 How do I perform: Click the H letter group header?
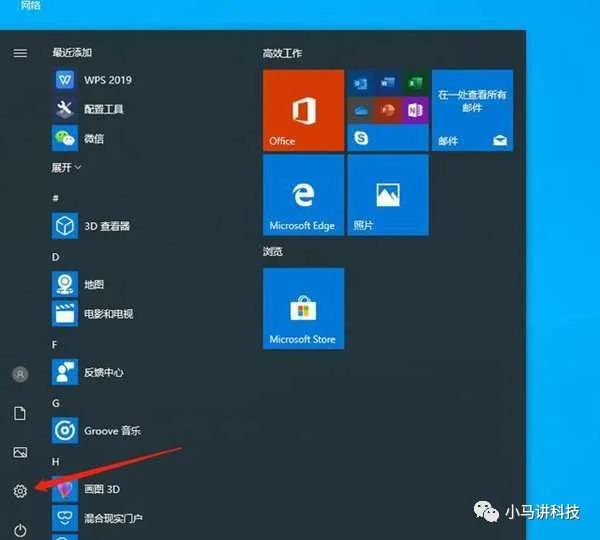click(55, 462)
